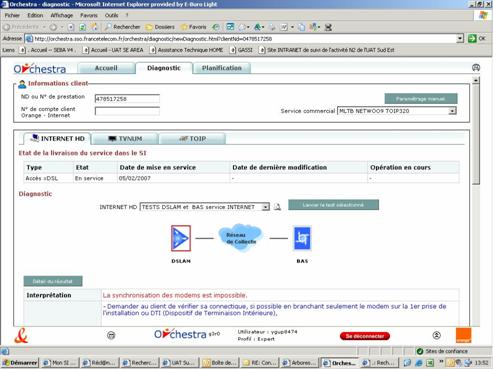The width and height of the screenshot is (493, 369).
Task: Open the address bar dropdown arrow
Action: [460, 39]
